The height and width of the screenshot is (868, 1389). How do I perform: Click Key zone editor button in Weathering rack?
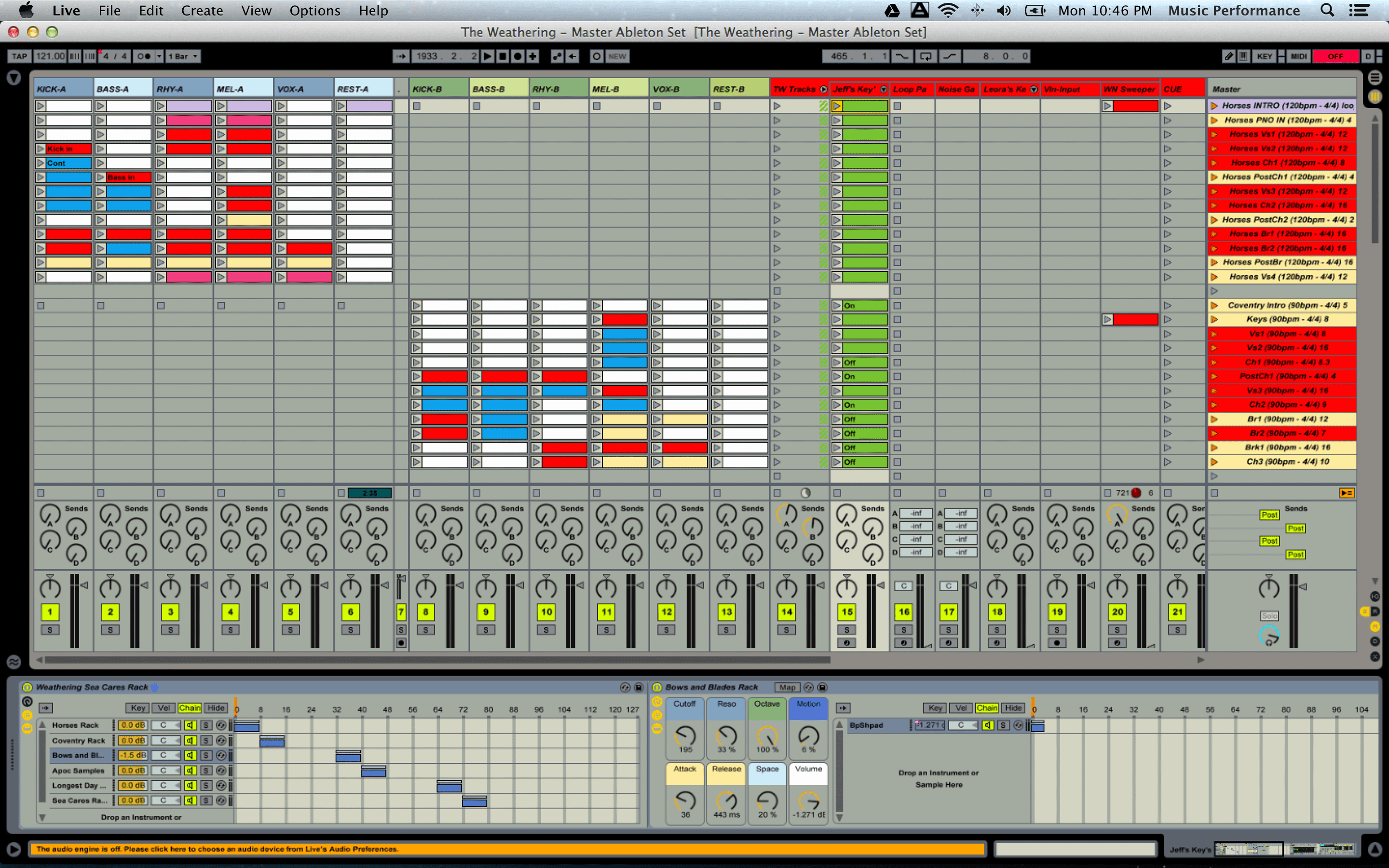(138, 708)
